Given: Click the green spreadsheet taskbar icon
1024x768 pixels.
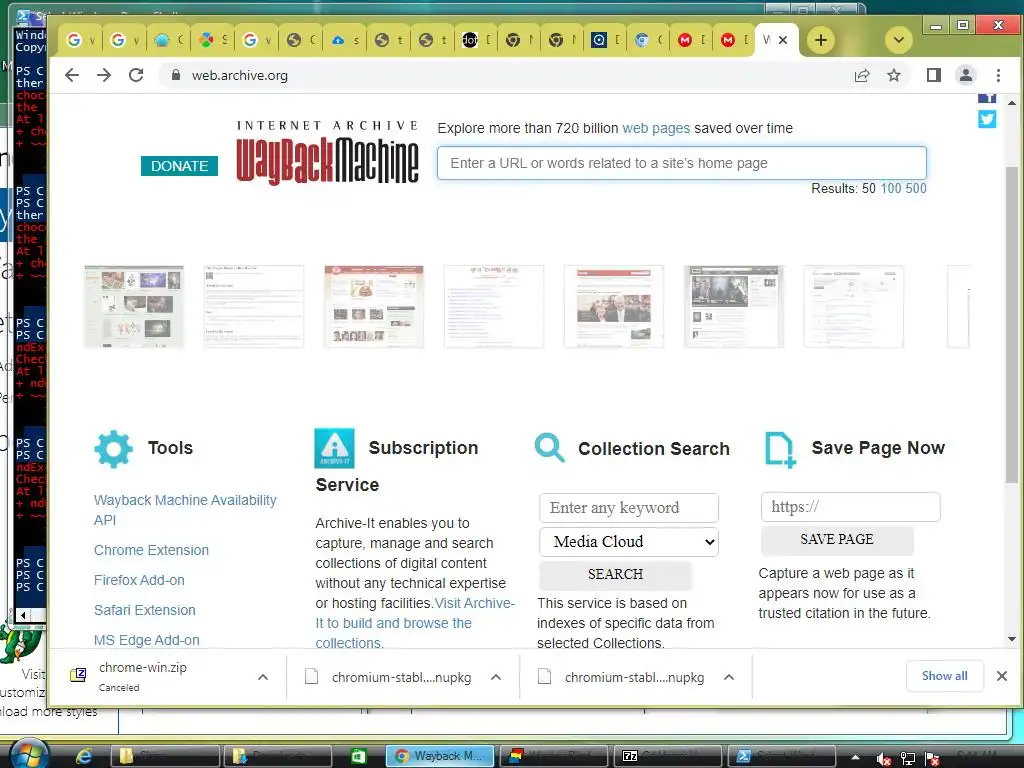Looking at the screenshot, I should point(359,756).
